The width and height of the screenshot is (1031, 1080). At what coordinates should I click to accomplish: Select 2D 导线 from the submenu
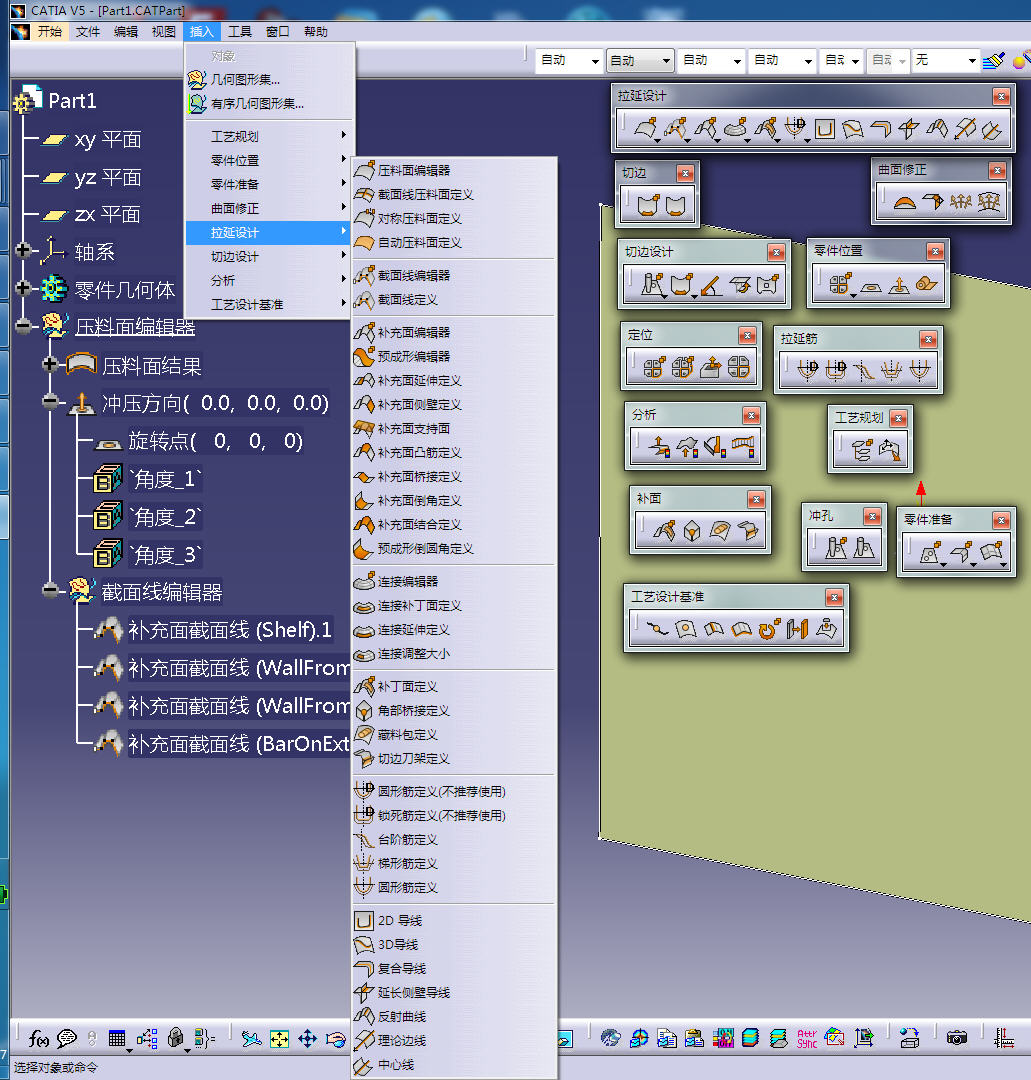pos(399,920)
